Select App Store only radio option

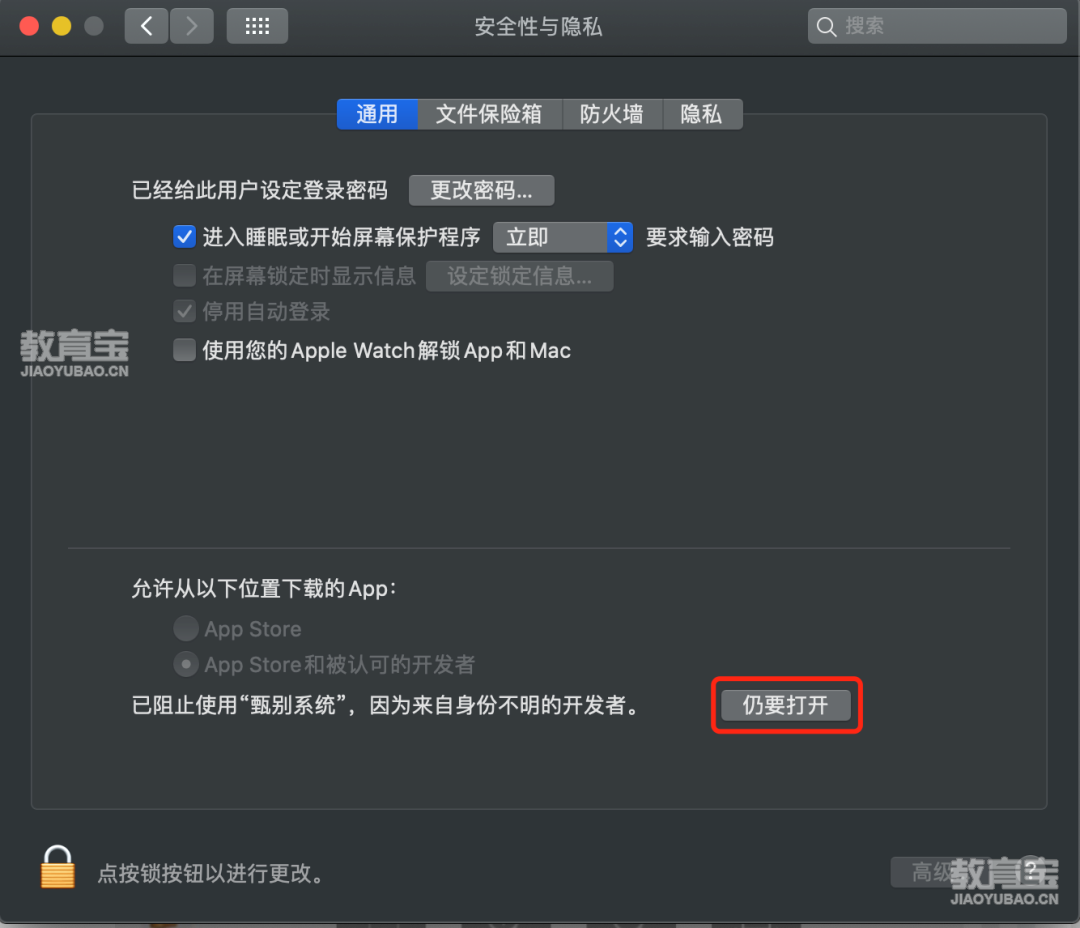click(x=185, y=628)
